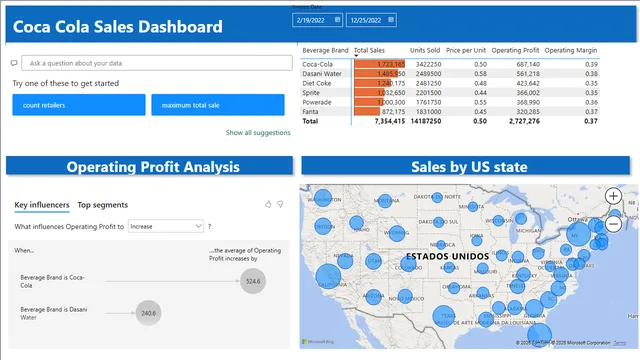
Task: Click the Utah sales bubble
Action: pos(373,261)
